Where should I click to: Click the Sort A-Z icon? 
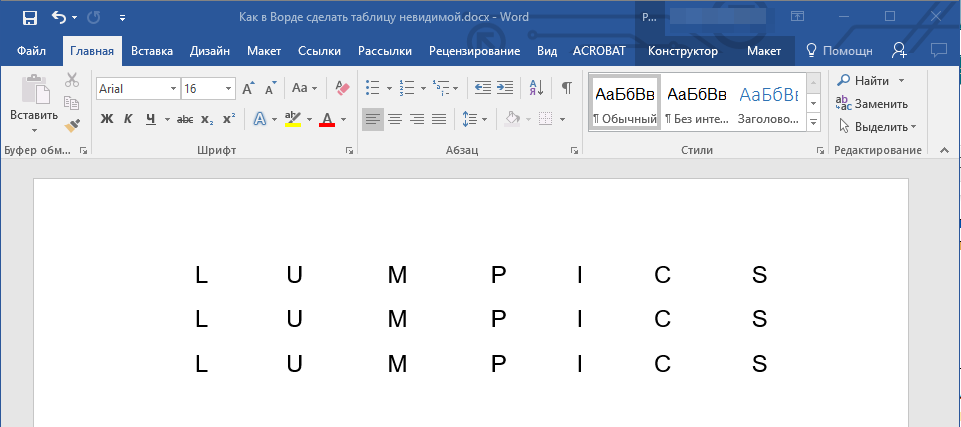(x=535, y=88)
